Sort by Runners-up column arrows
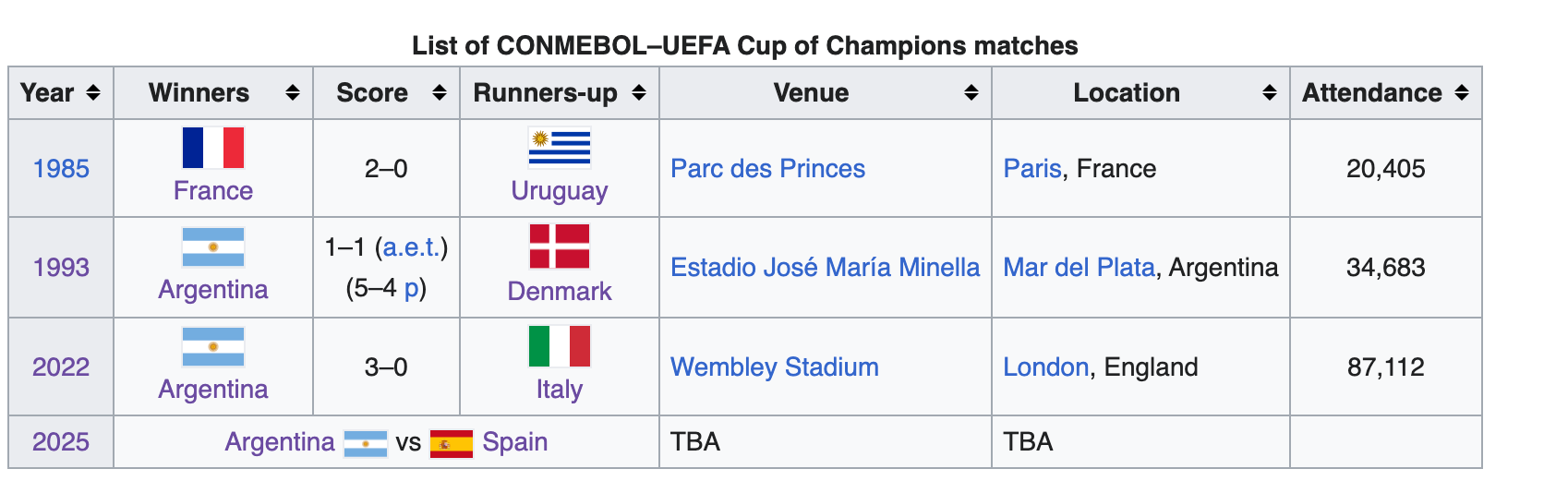Image resolution: width=1568 pixels, height=493 pixels. (x=639, y=92)
